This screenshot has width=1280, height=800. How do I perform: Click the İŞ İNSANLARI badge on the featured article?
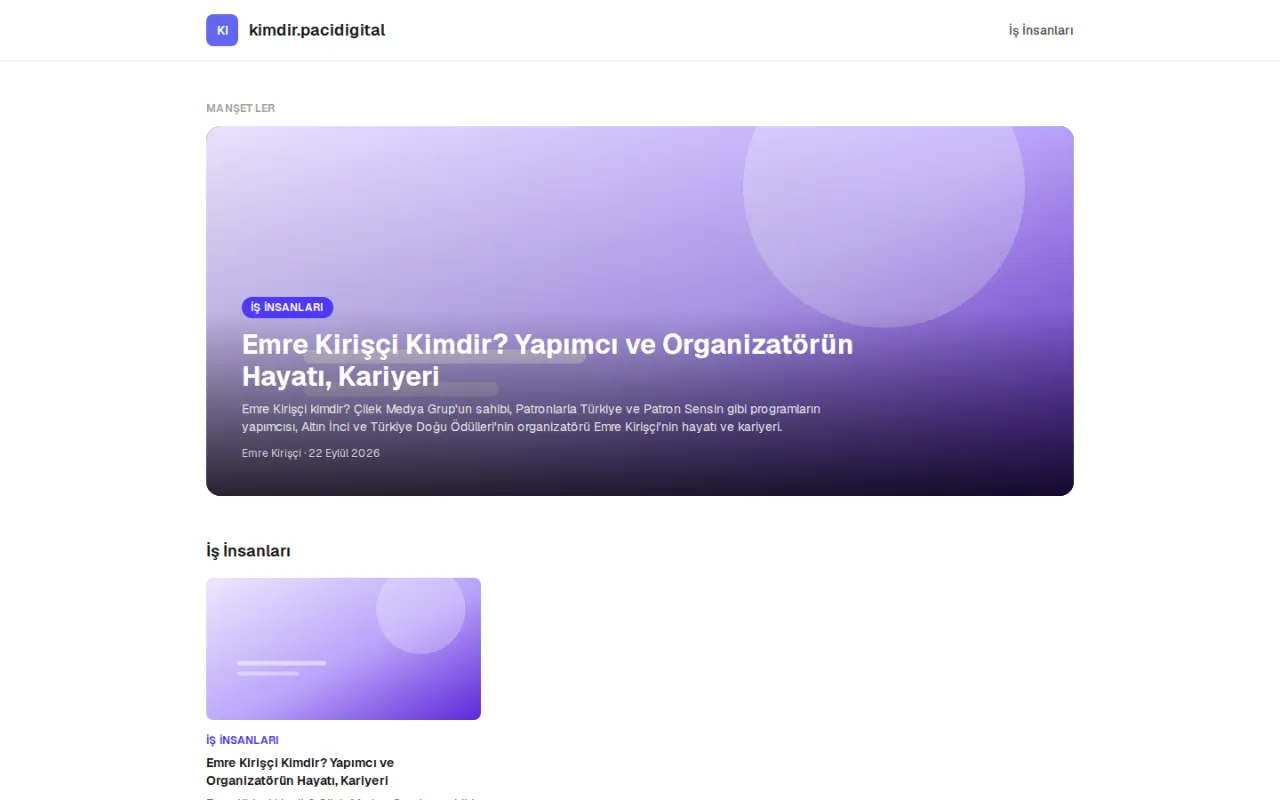287,308
